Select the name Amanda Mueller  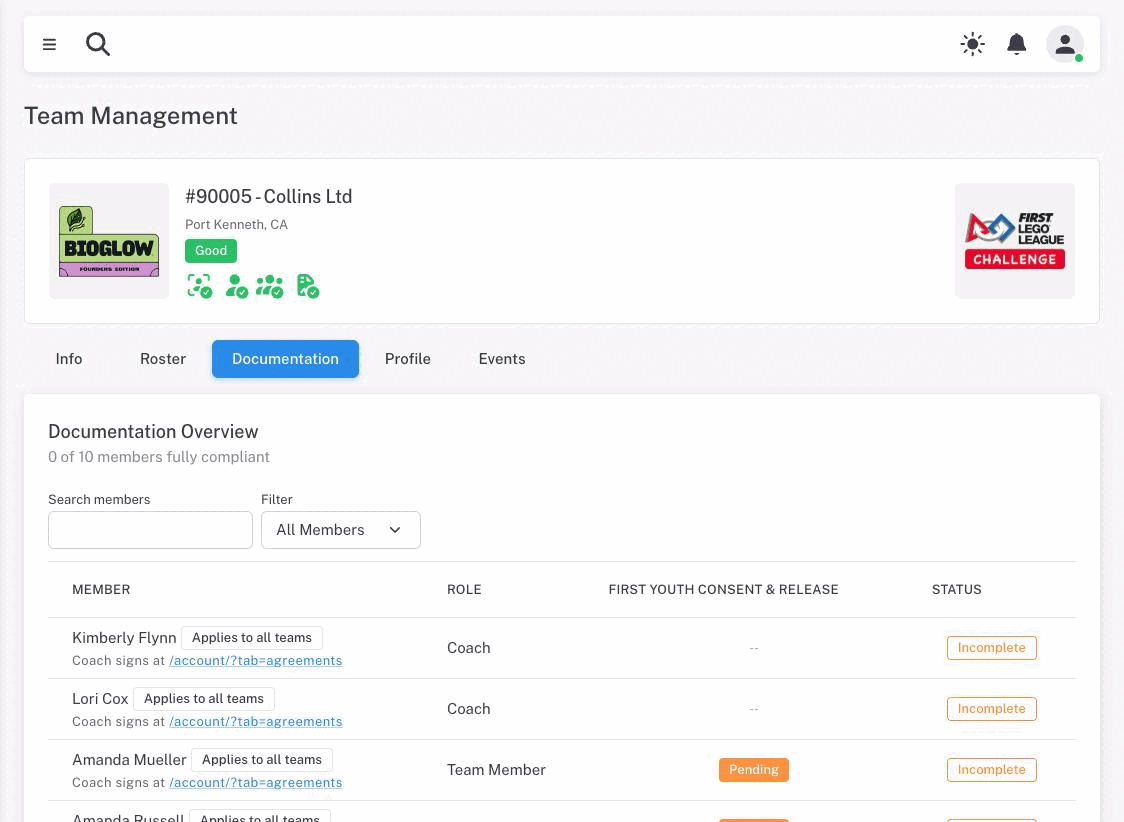click(129, 760)
